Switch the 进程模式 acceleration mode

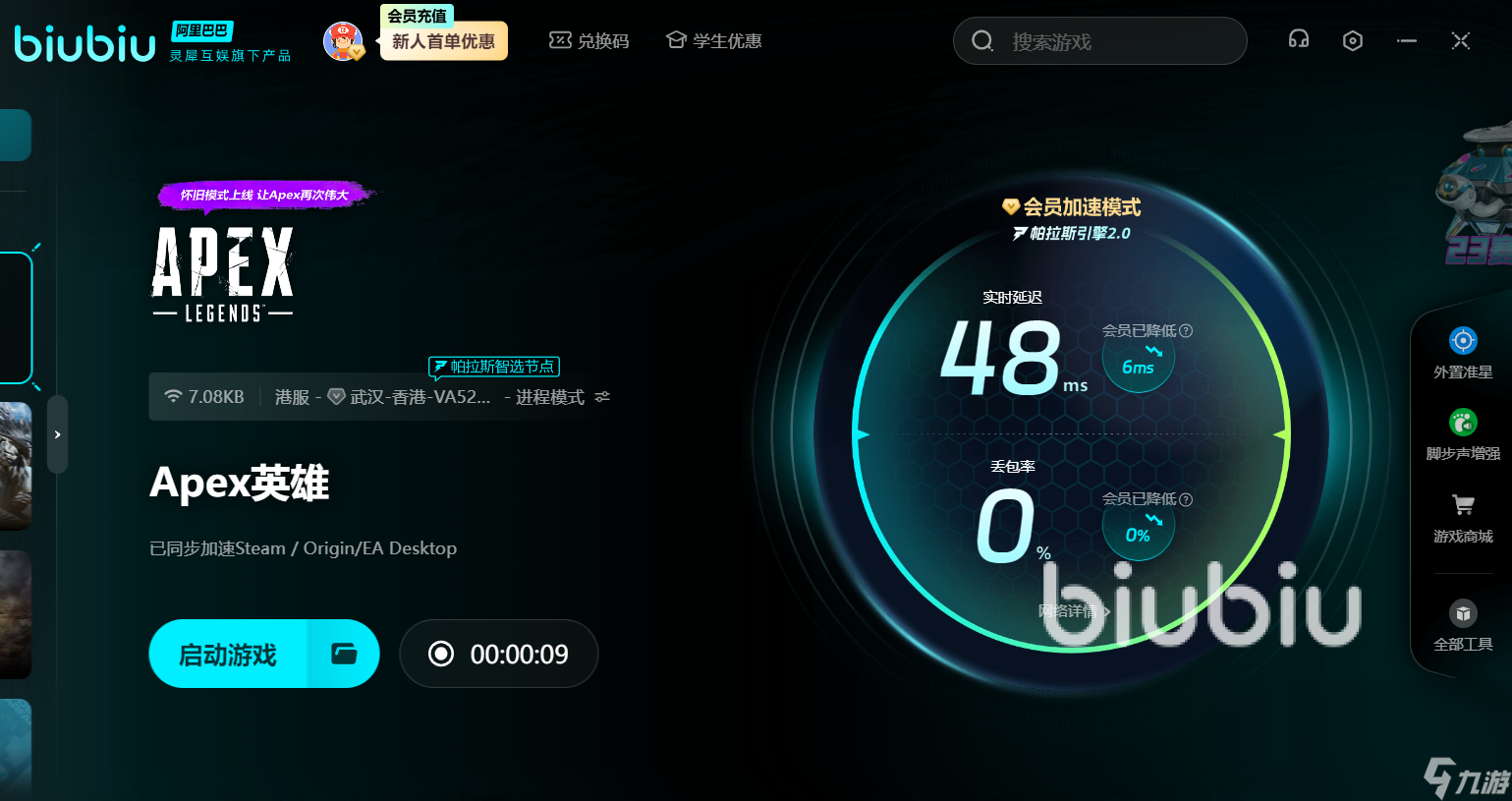pyautogui.click(x=550, y=397)
